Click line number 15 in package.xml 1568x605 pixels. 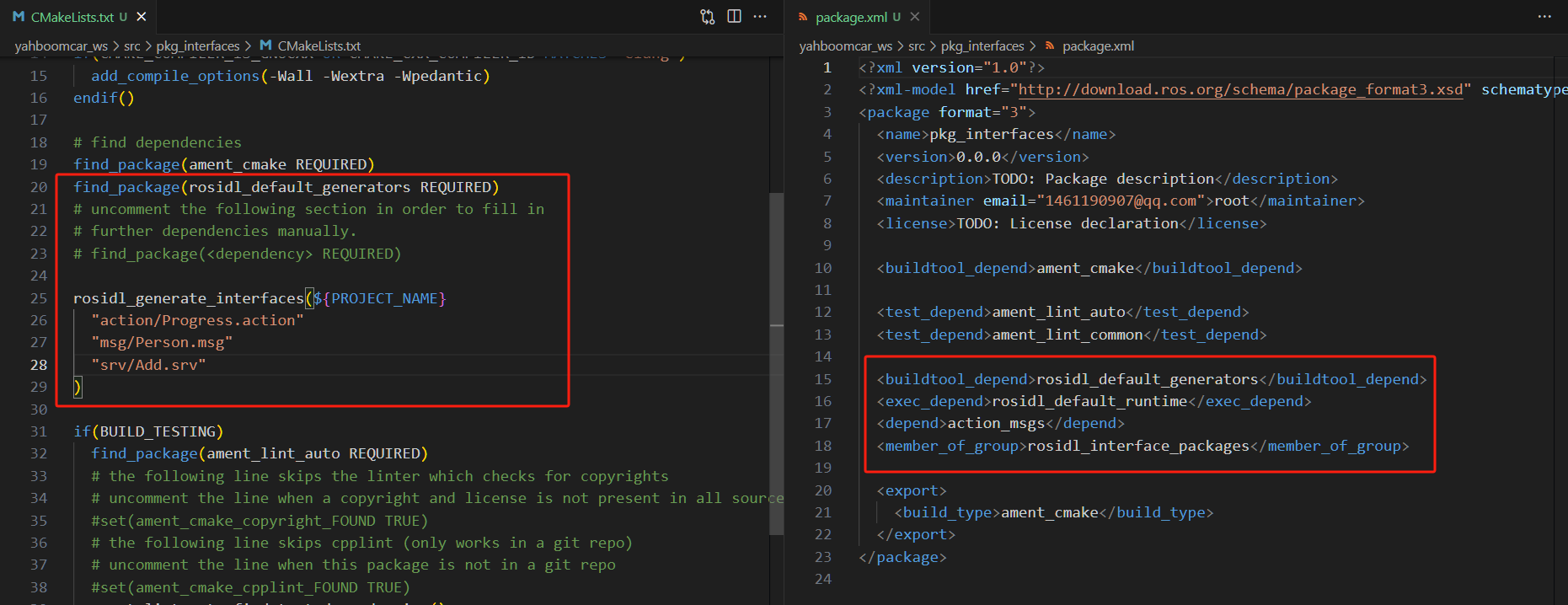tap(823, 379)
